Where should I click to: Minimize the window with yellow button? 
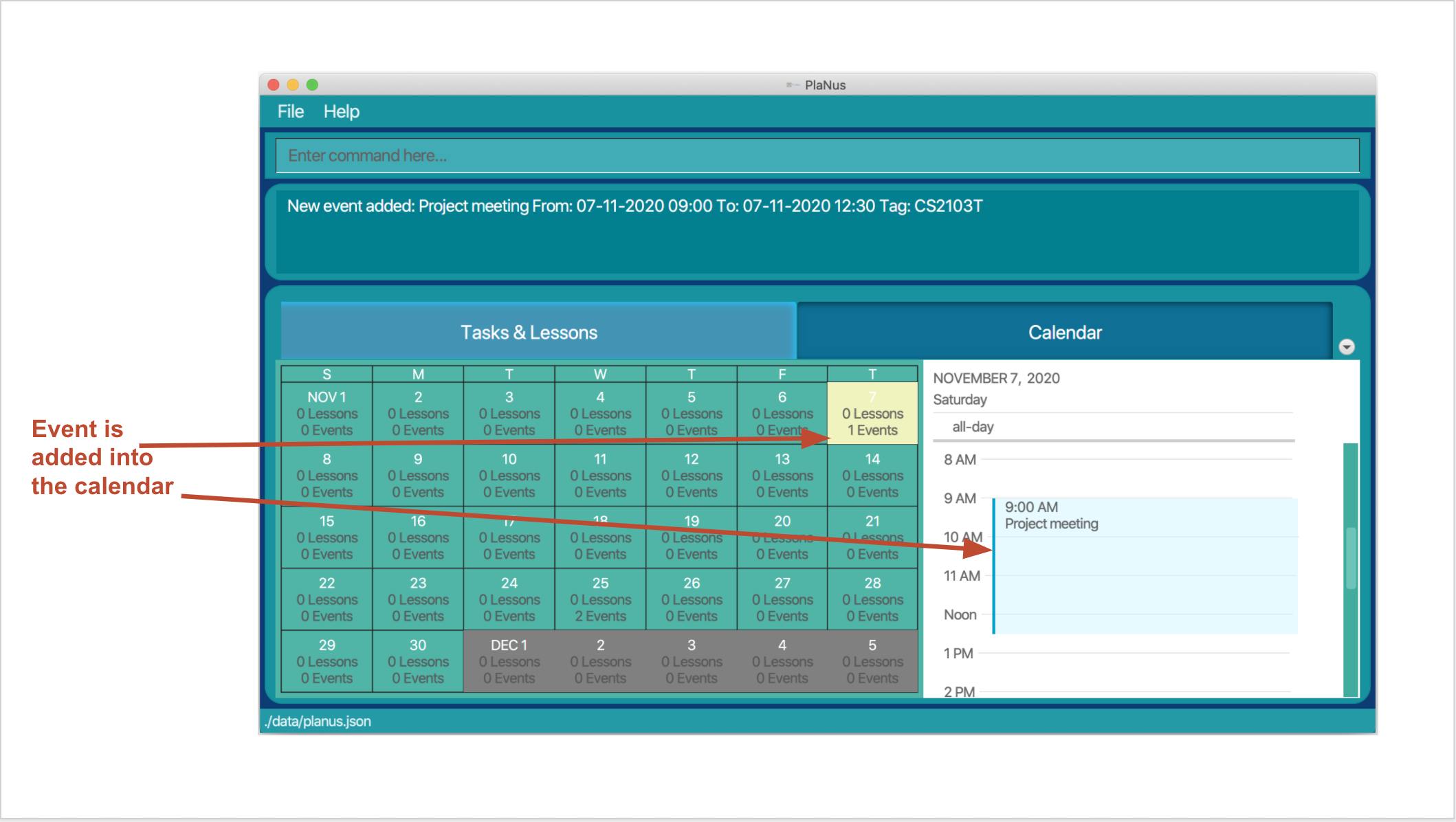[293, 85]
